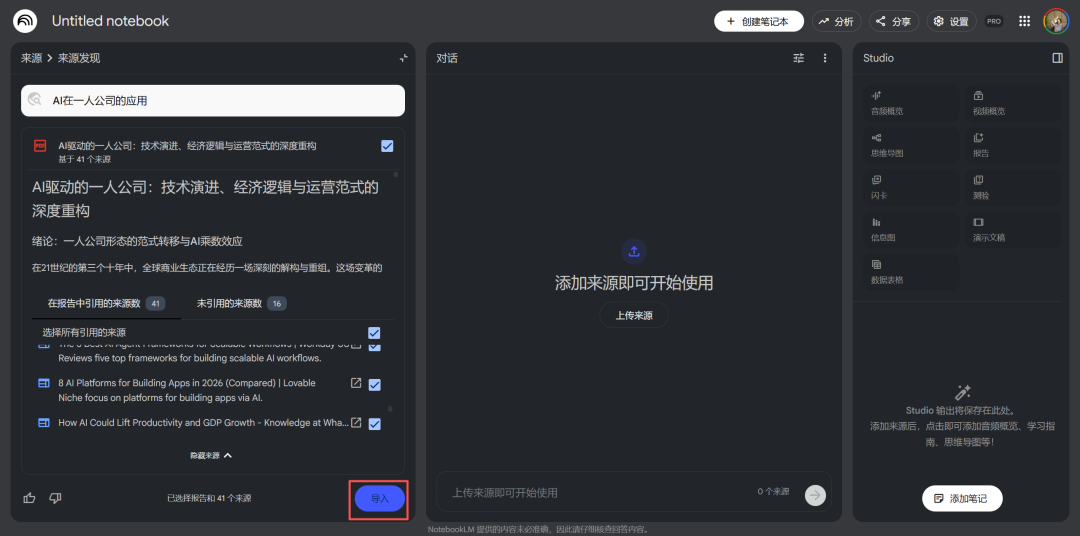The height and width of the screenshot is (536, 1080).
Task: Click the report heading AI驱动的一人公司
Action: 205,198
